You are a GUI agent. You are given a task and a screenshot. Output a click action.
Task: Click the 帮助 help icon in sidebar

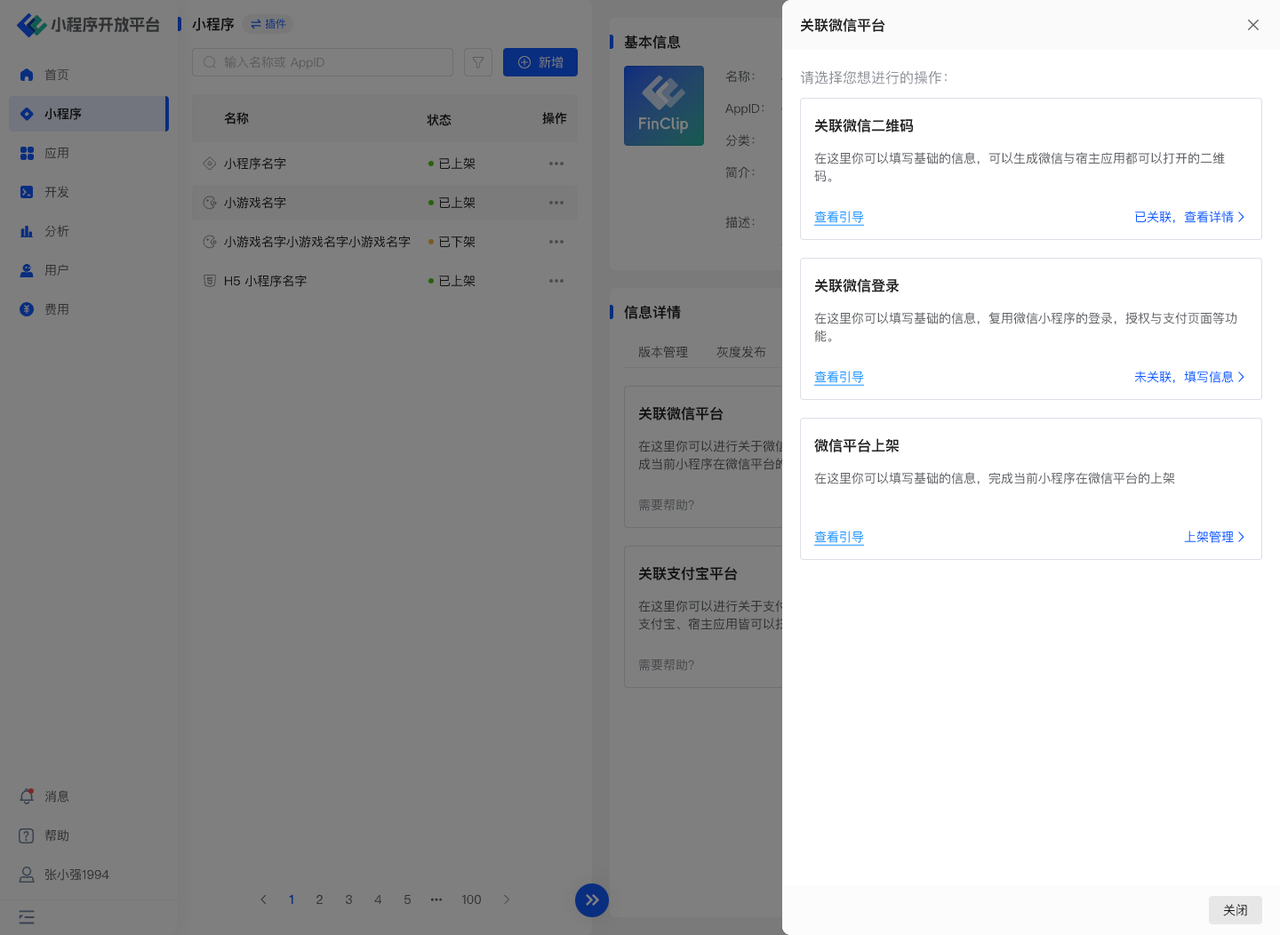click(x=27, y=835)
